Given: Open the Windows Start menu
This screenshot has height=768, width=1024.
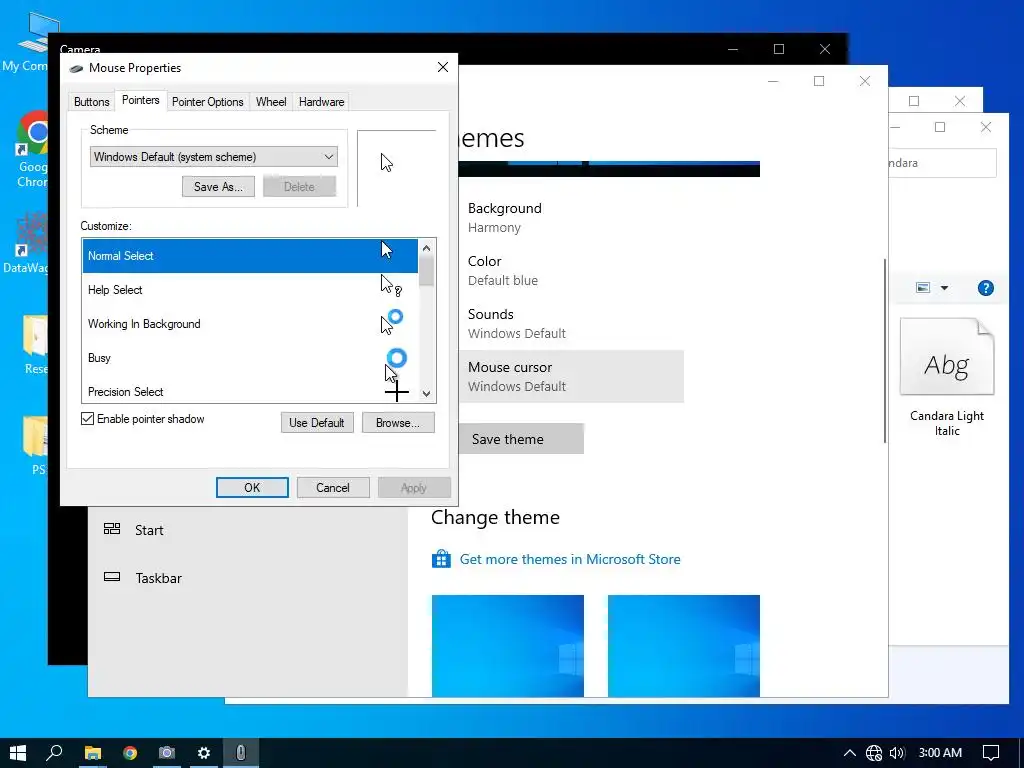Looking at the screenshot, I should click(18, 753).
